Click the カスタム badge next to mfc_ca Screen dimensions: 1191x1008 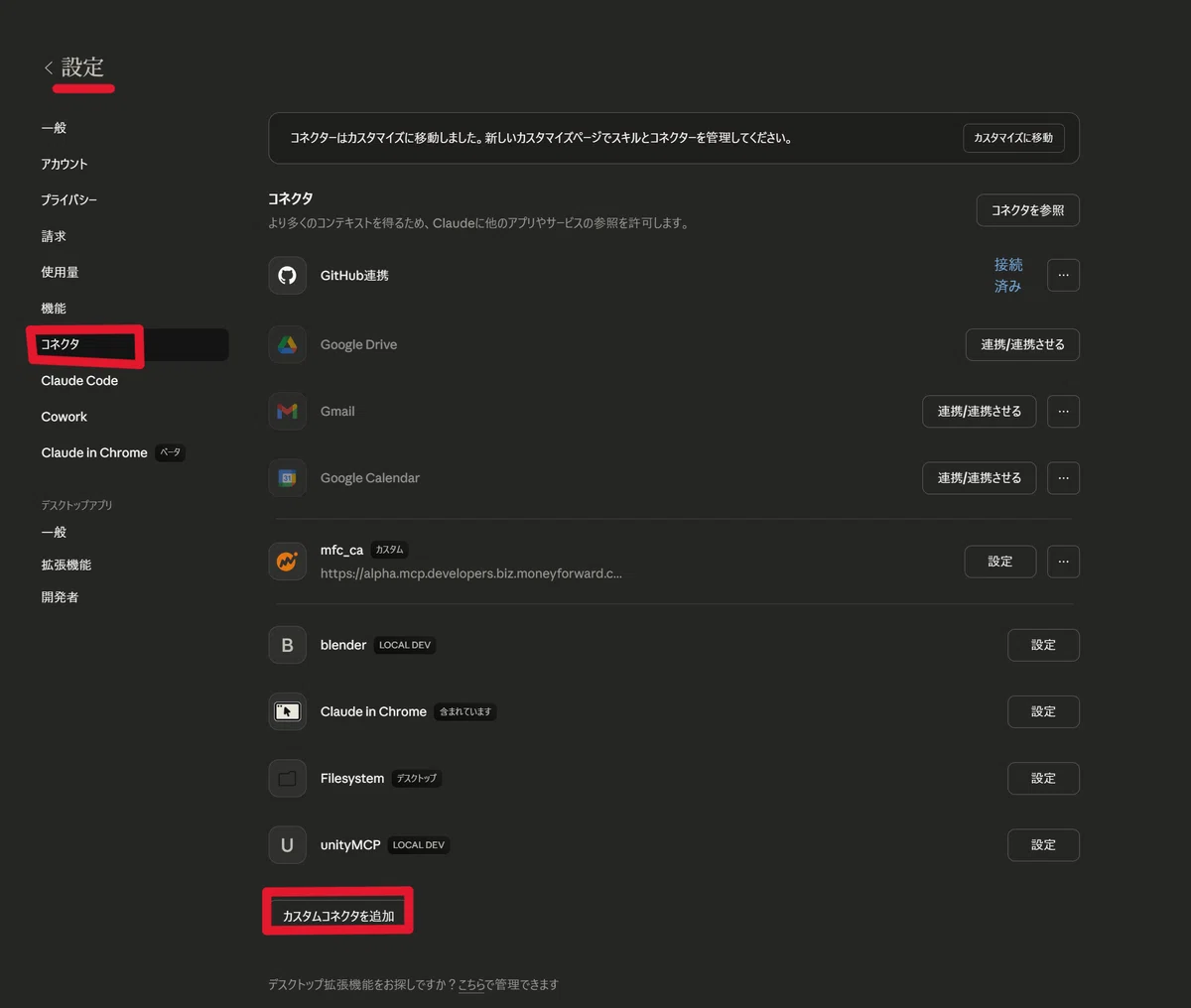tap(389, 550)
